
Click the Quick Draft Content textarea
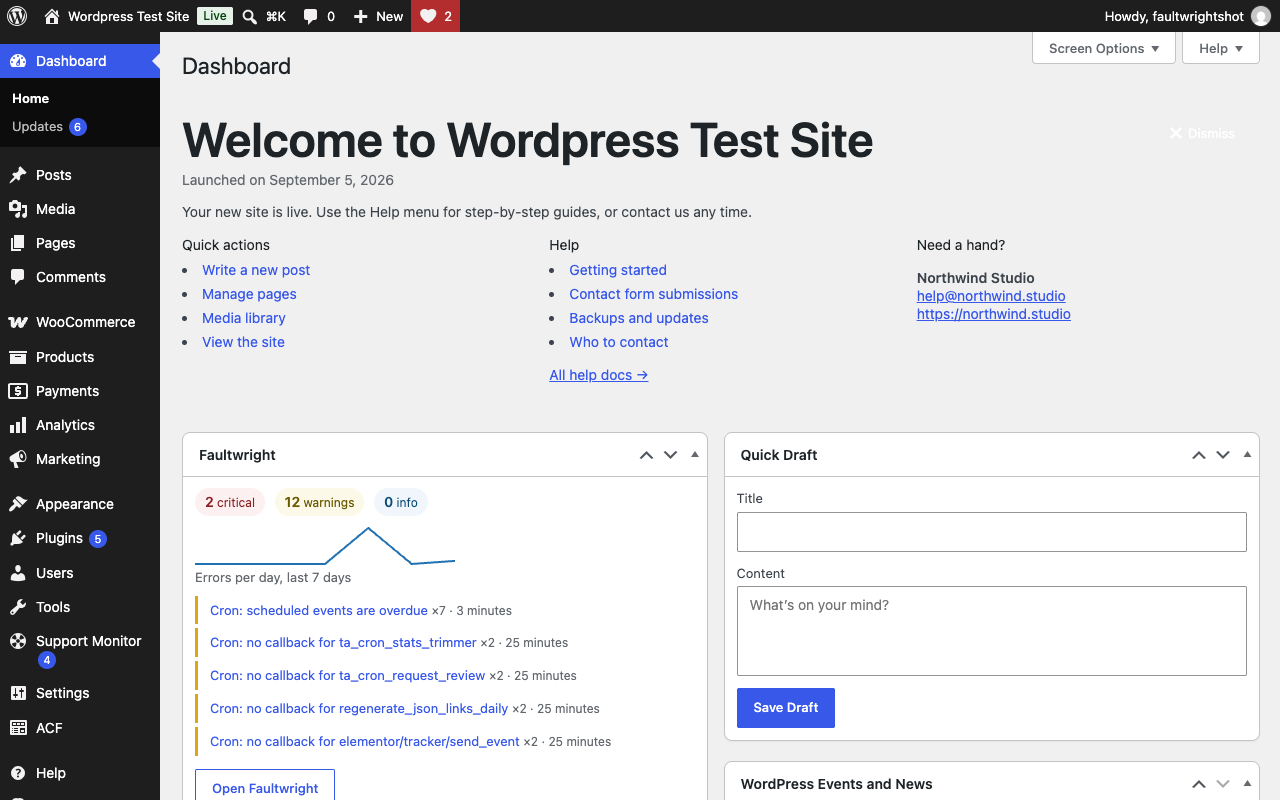pyautogui.click(x=992, y=631)
